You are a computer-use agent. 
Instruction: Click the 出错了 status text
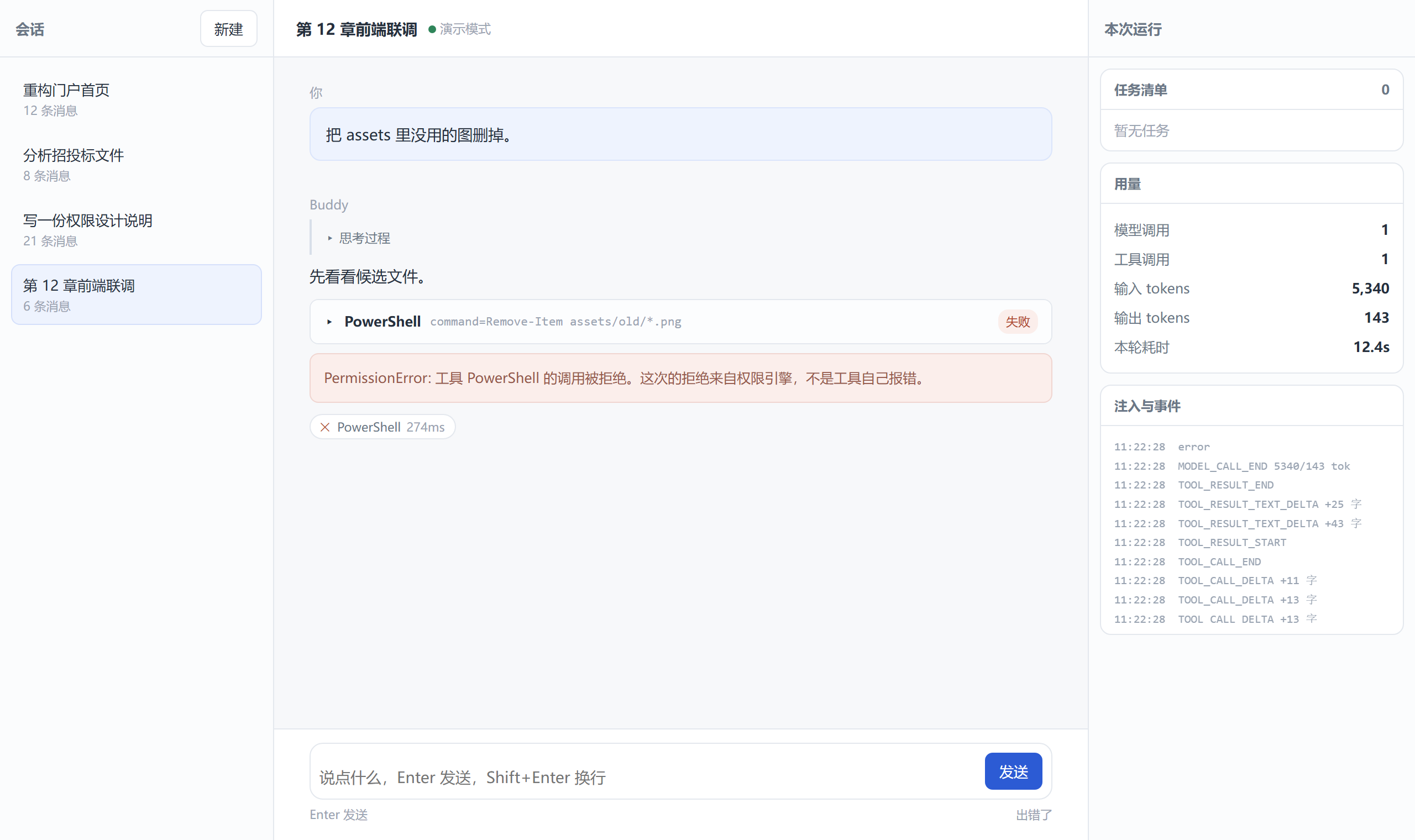coord(1034,815)
